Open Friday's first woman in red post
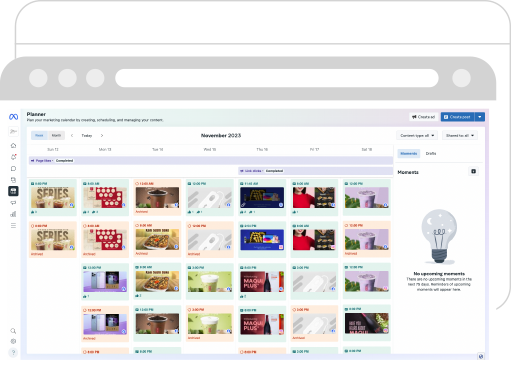This screenshot has height=369, width=511. pyautogui.click(x=314, y=197)
